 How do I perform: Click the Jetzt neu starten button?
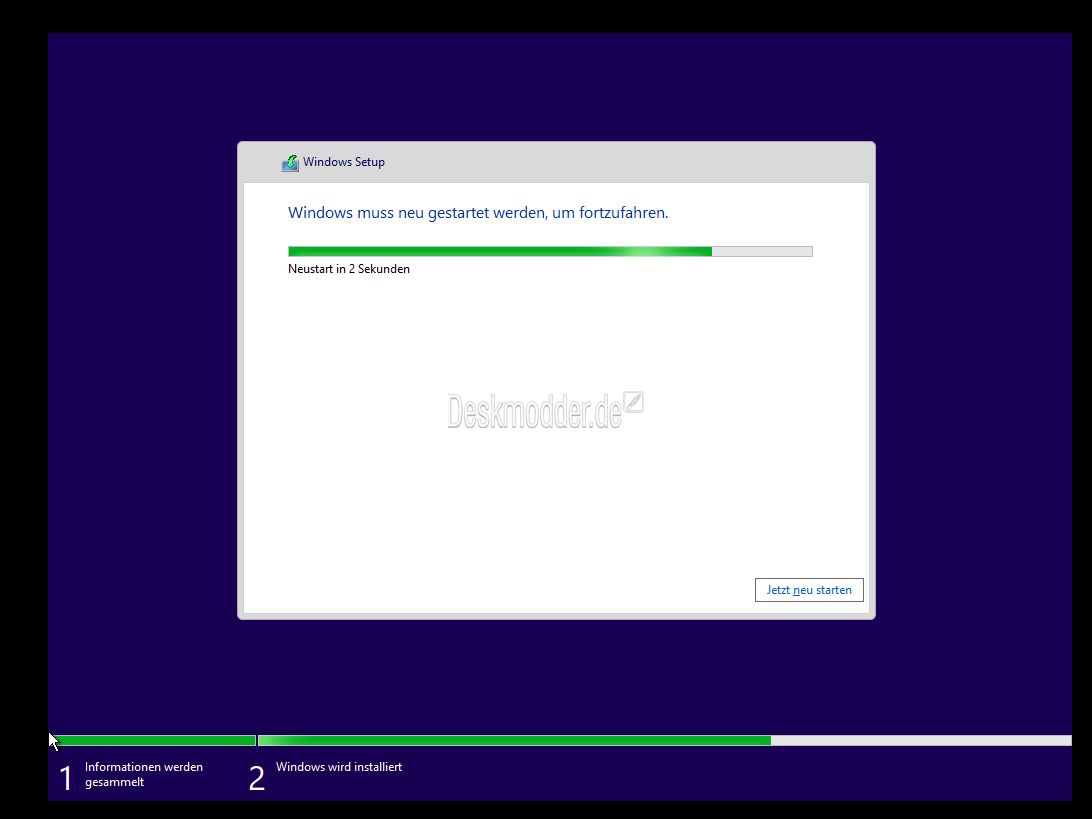[x=809, y=590]
